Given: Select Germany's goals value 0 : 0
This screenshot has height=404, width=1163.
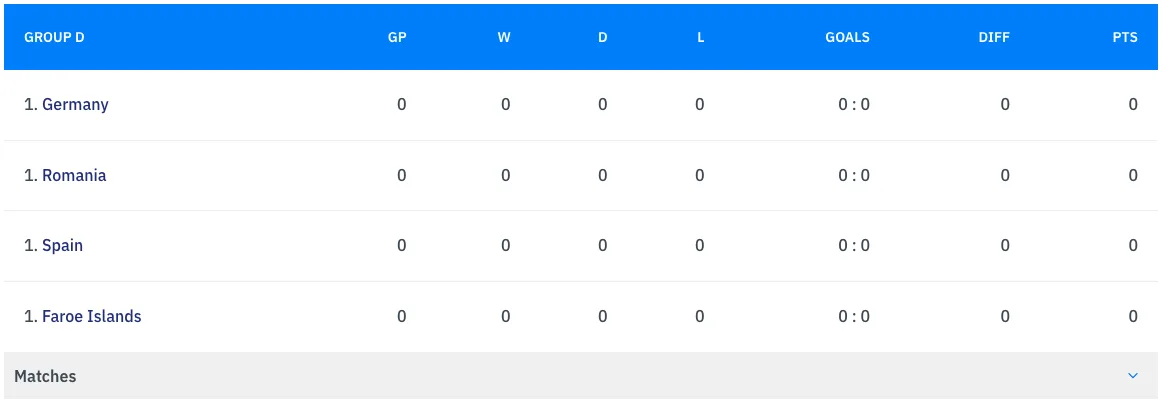Looking at the screenshot, I should pos(854,104).
